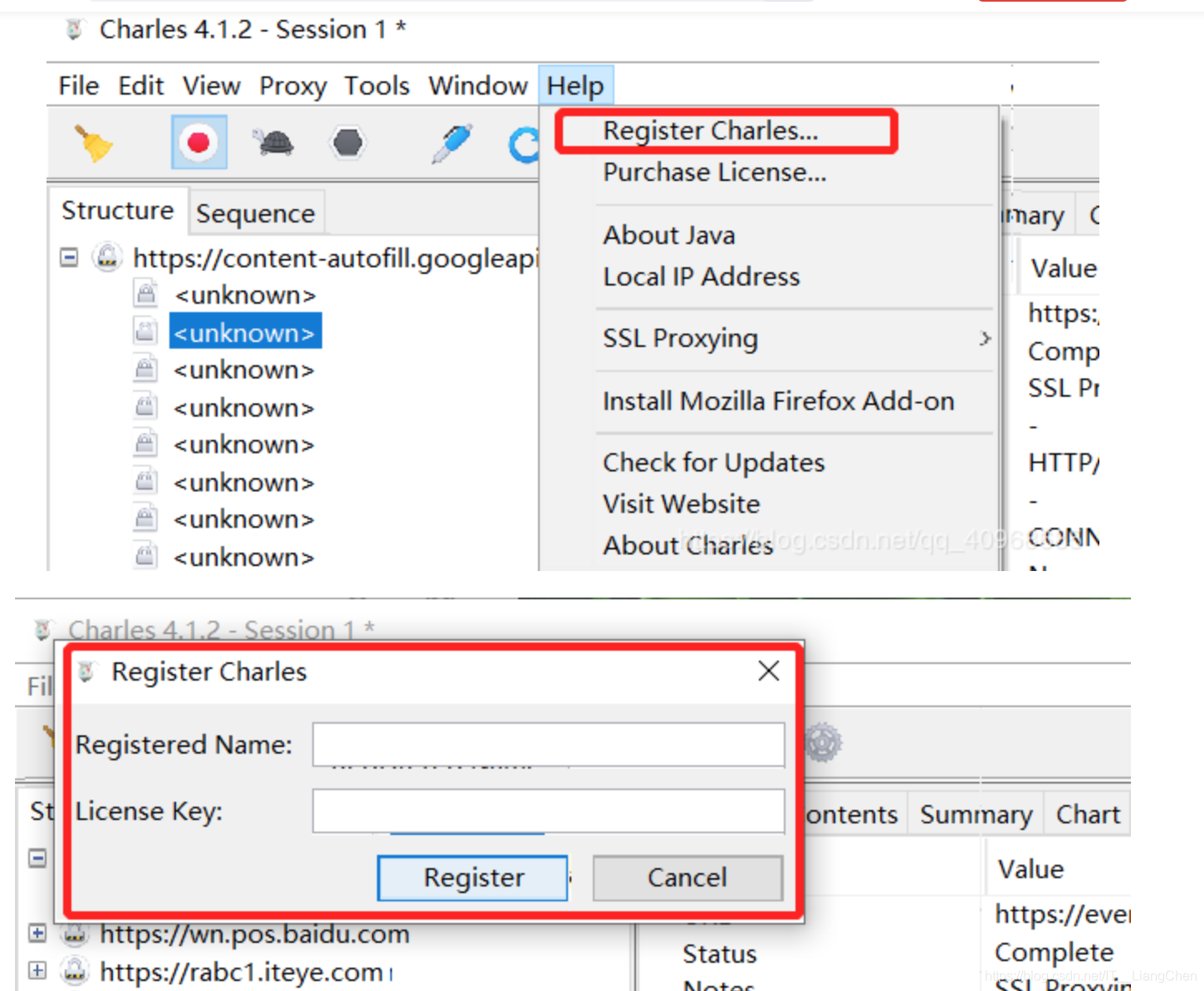
Task: Toggle the hexagon Breakpoints icon
Action: point(348,143)
